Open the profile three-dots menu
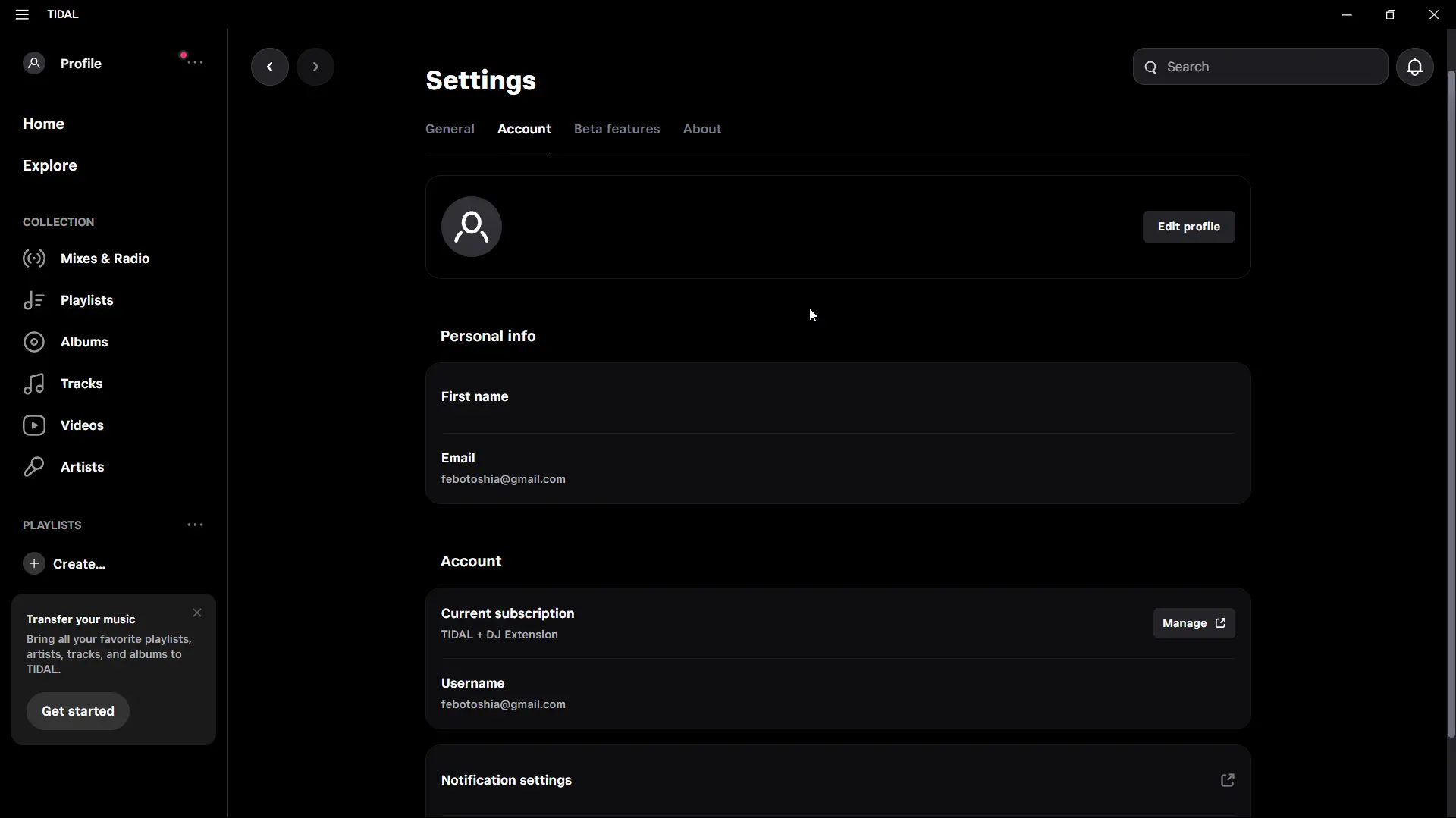Image resolution: width=1456 pixels, height=818 pixels. [195, 62]
